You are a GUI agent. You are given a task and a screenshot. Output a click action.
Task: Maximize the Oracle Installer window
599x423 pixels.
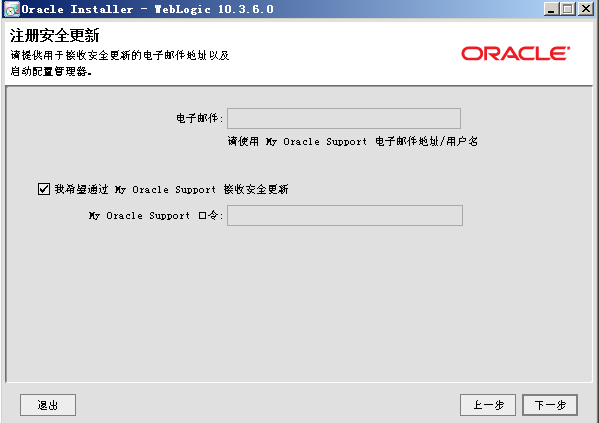568,9
